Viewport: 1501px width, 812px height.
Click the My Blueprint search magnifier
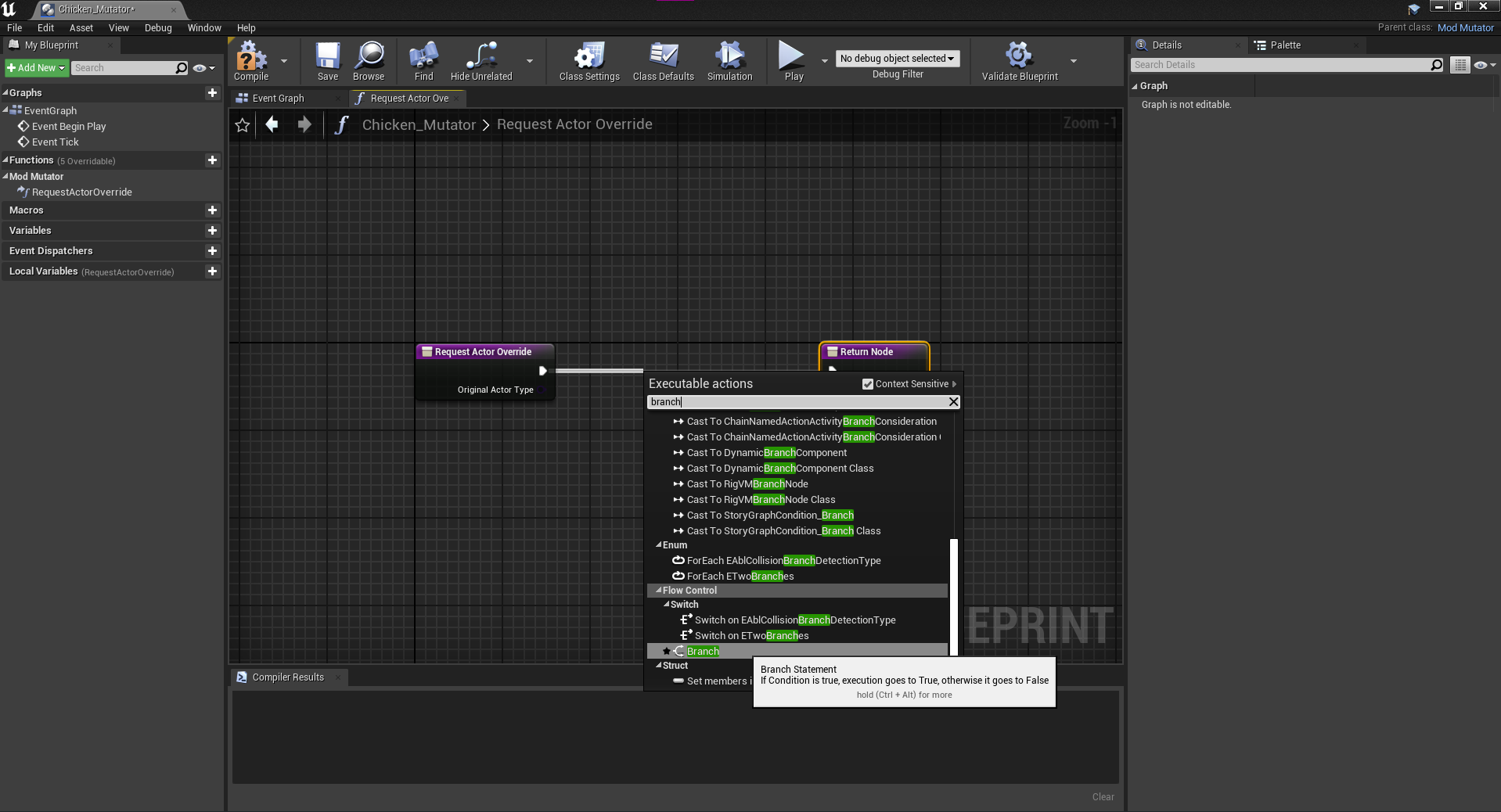pos(182,68)
